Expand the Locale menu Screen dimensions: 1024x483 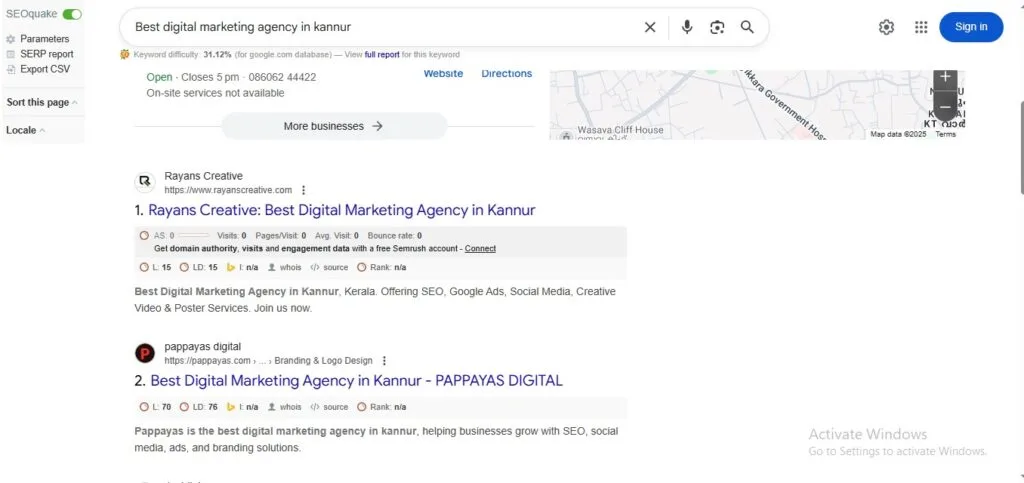point(25,130)
